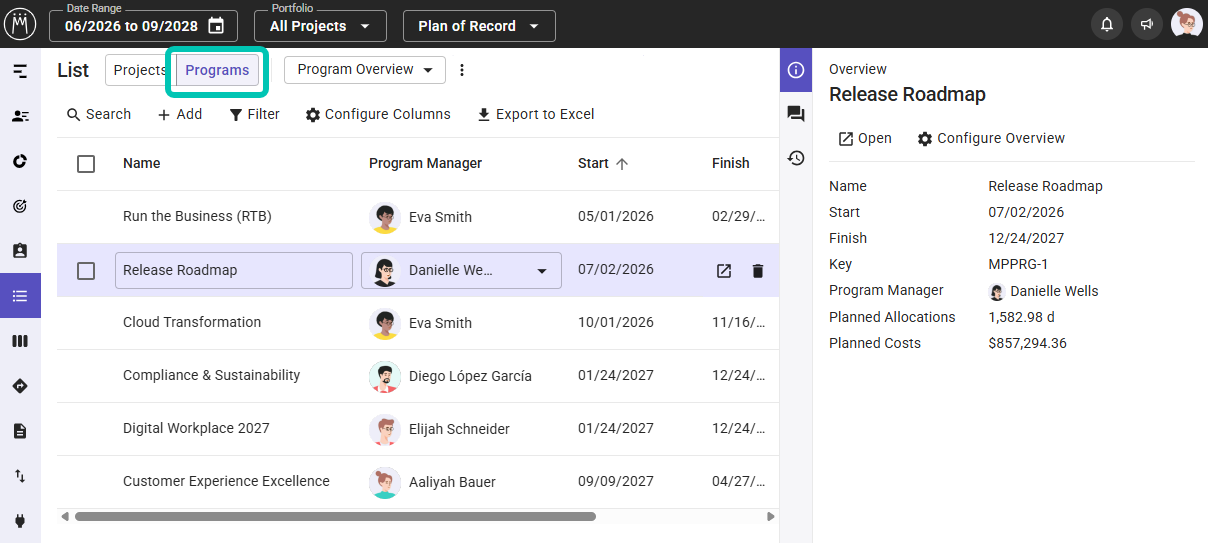This screenshot has width=1208, height=543.
Task: Open the Program Overview view dropdown
Action: point(365,70)
